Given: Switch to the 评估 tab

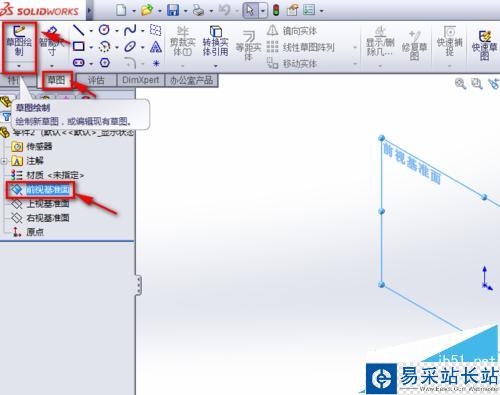Looking at the screenshot, I should click(96, 80).
